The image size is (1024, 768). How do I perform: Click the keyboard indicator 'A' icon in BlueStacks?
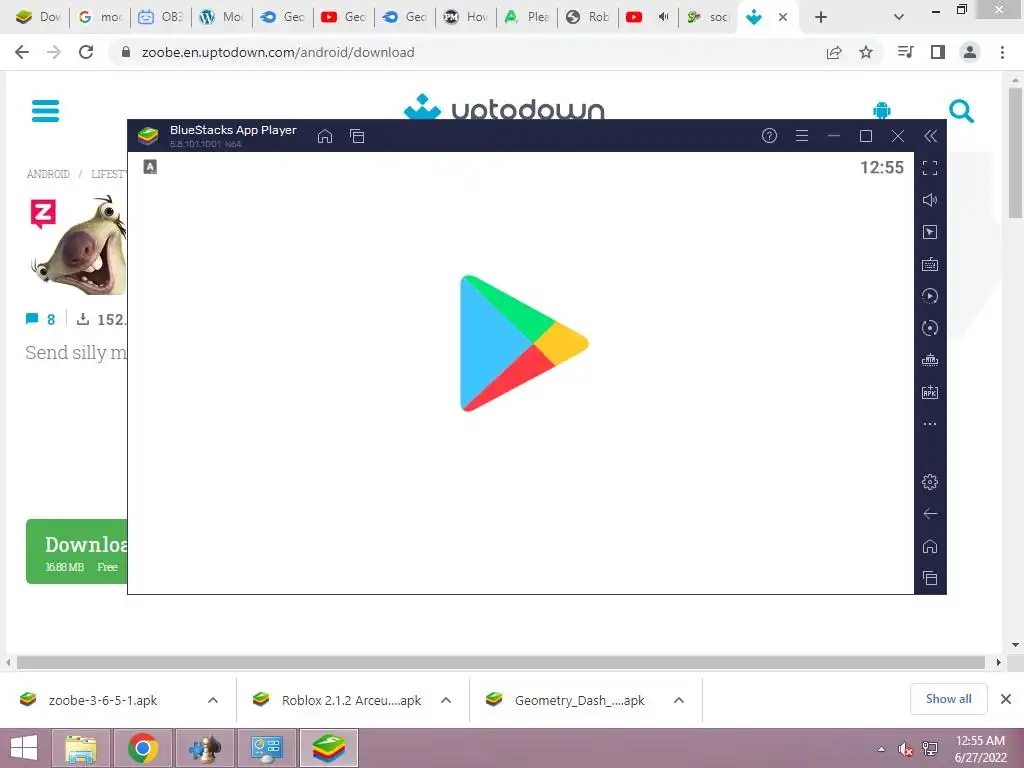(150, 167)
